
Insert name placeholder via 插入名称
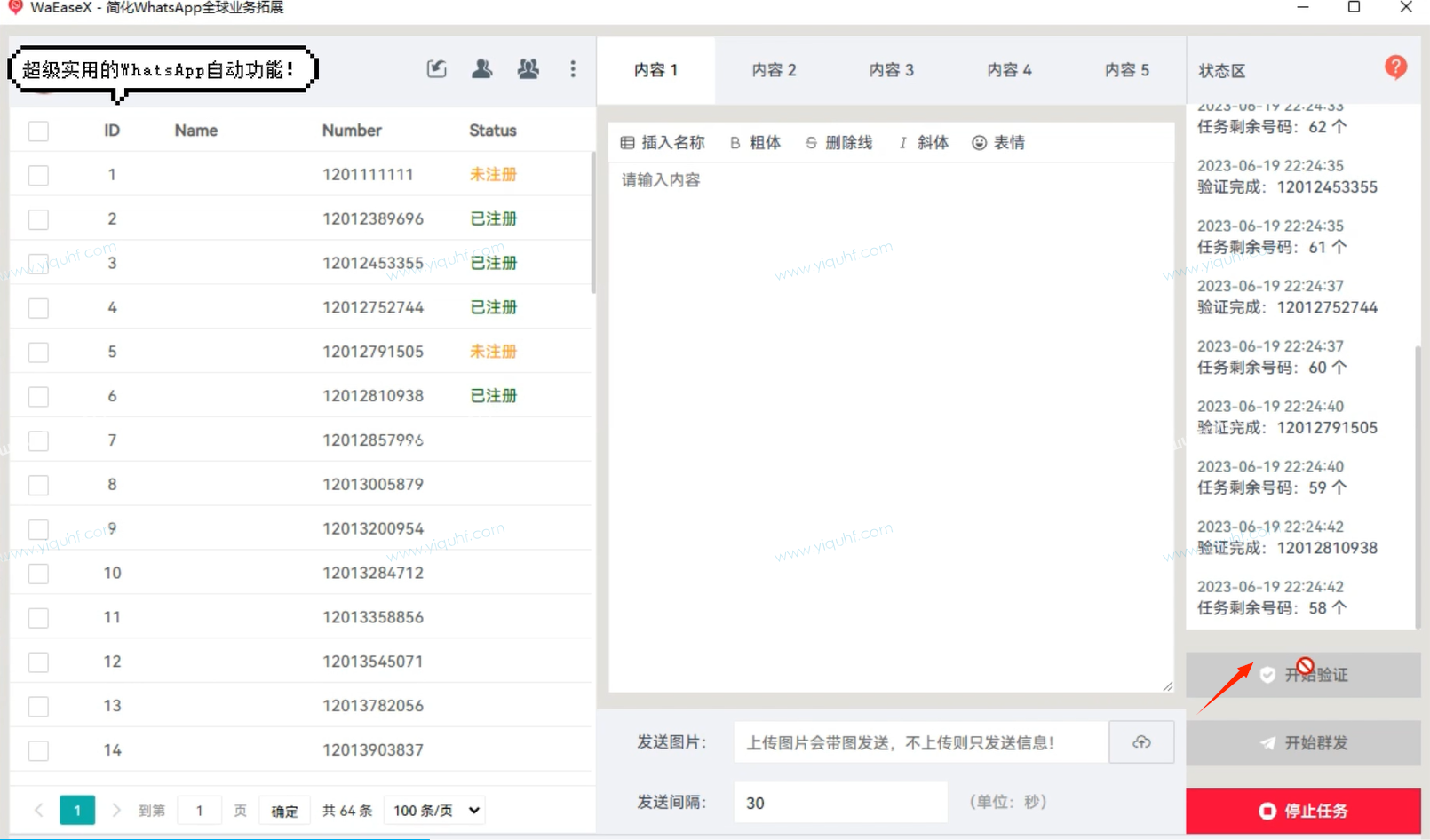663,142
